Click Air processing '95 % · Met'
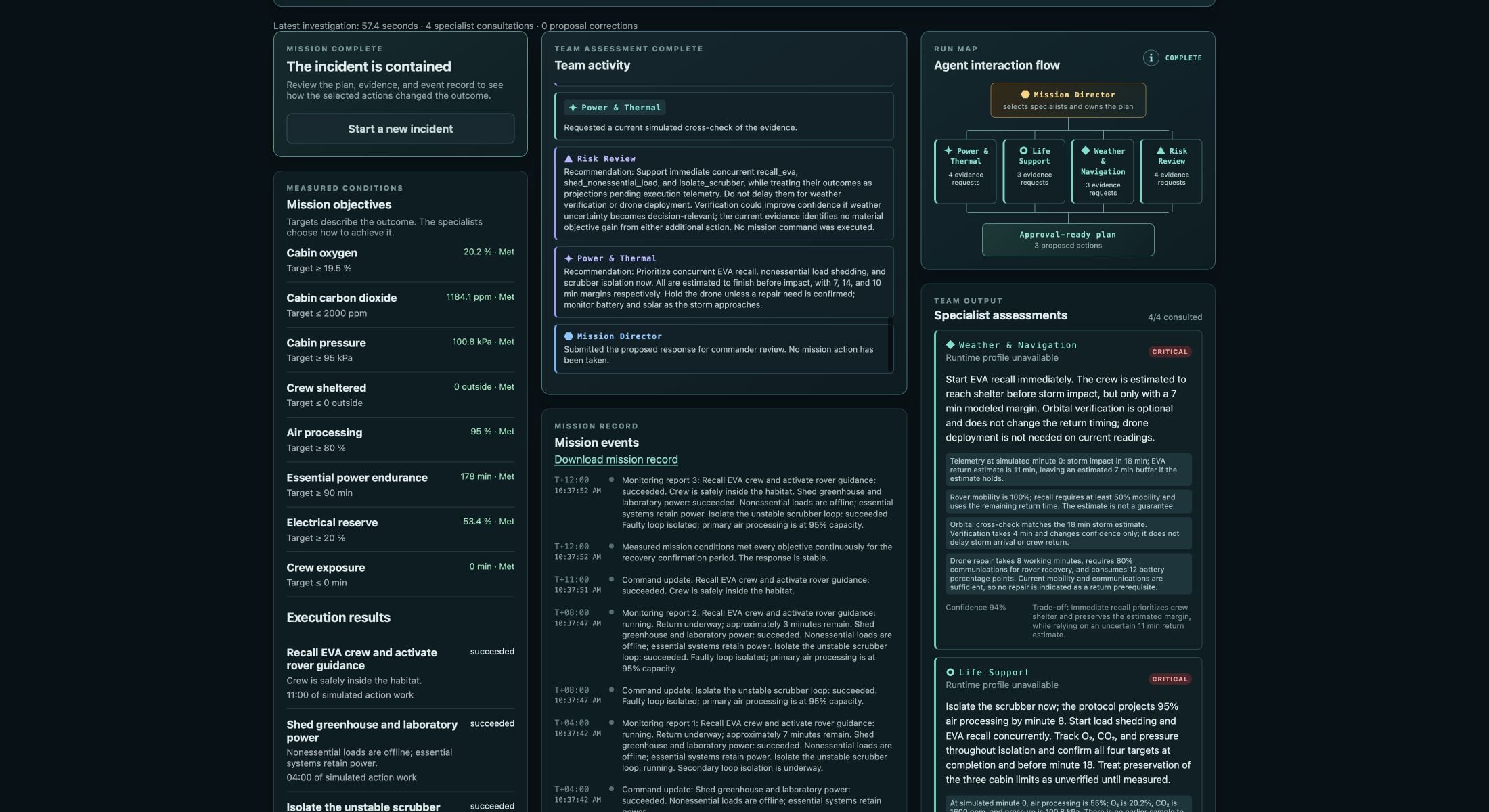Screen dimensions: 1489x812 tap(492, 432)
